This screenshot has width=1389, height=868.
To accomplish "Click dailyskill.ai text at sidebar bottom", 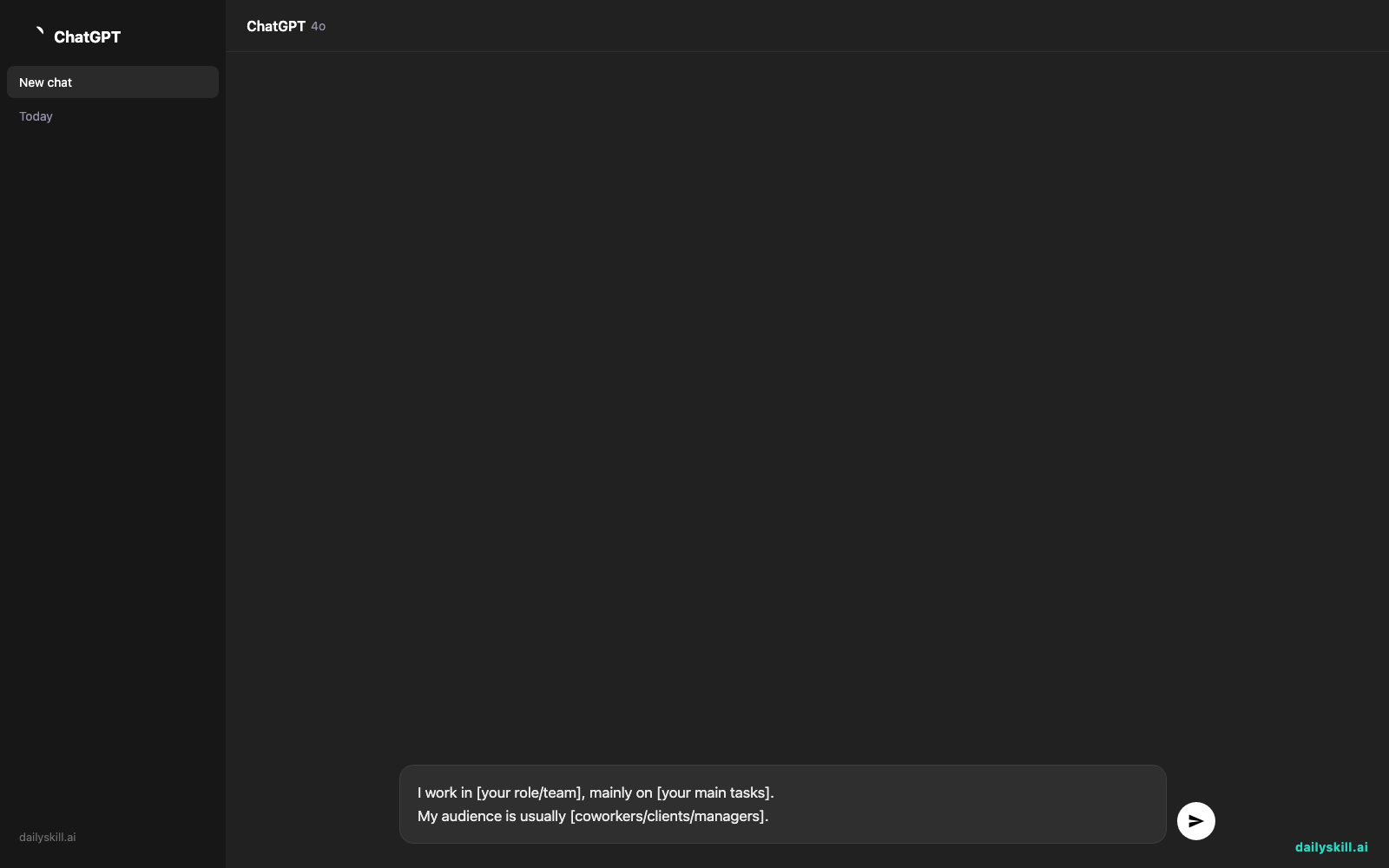I will [48, 838].
